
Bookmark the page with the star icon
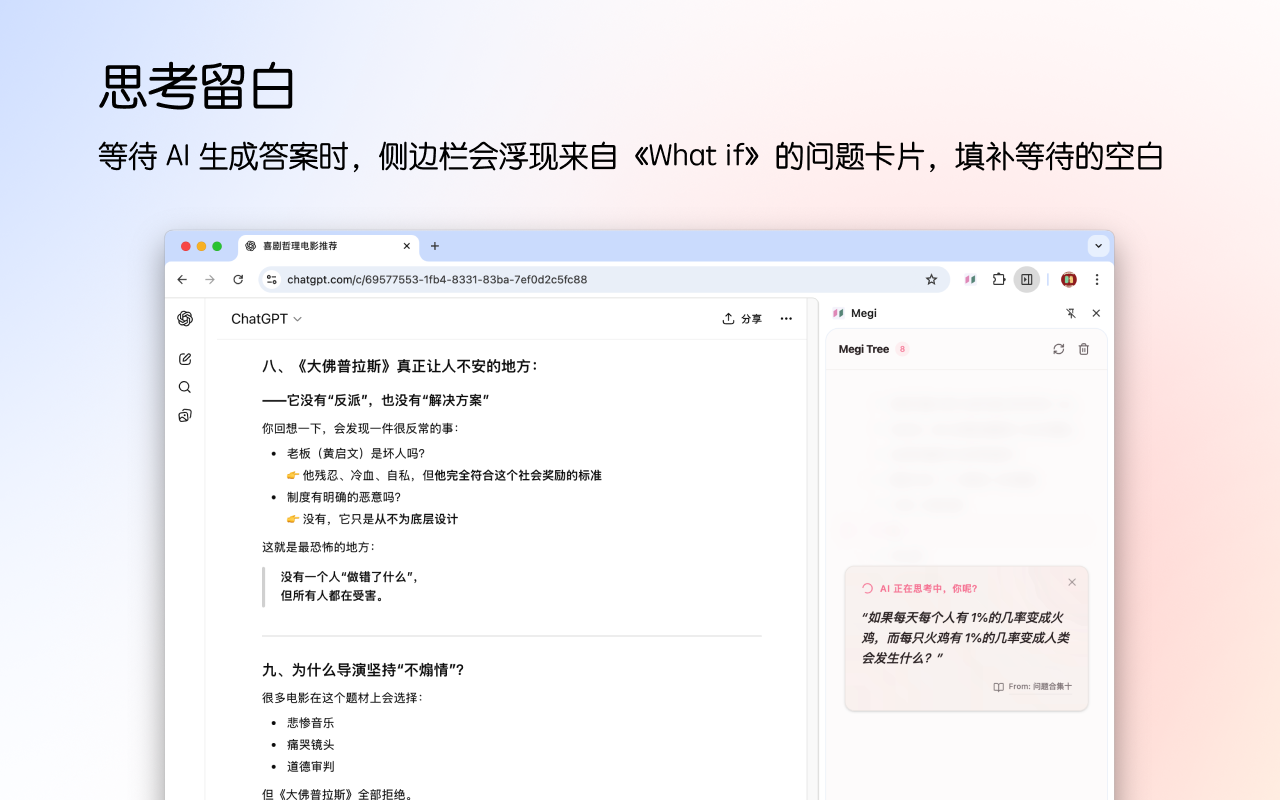pos(931,280)
